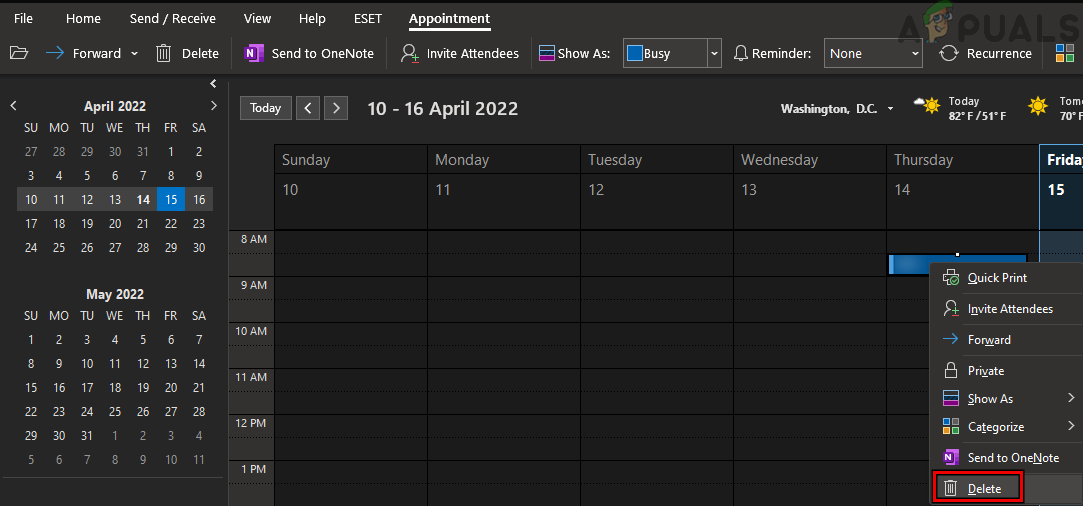Open the Send / Receive tab

point(172,19)
